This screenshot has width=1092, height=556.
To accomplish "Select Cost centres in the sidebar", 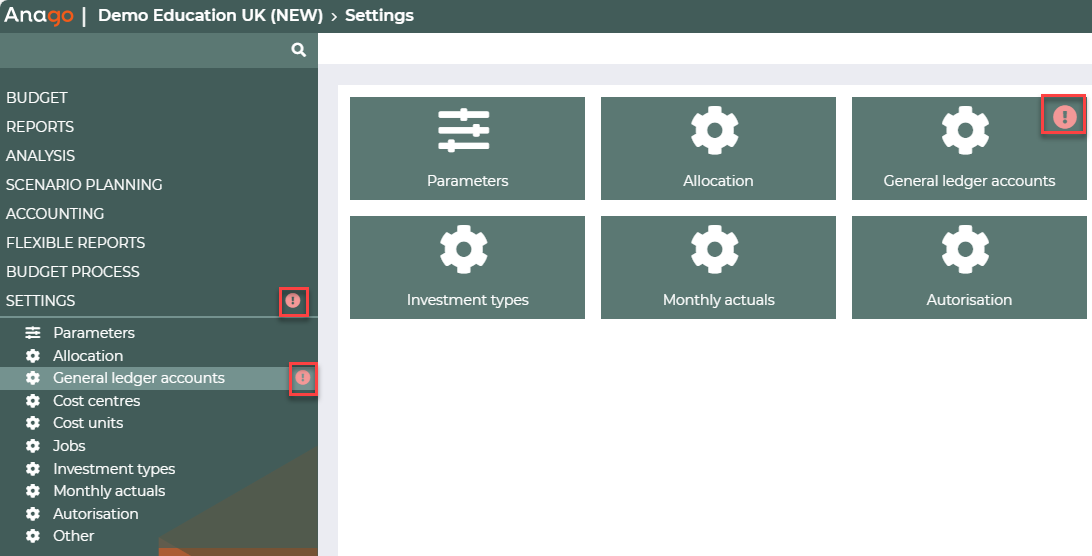I will [97, 401].
